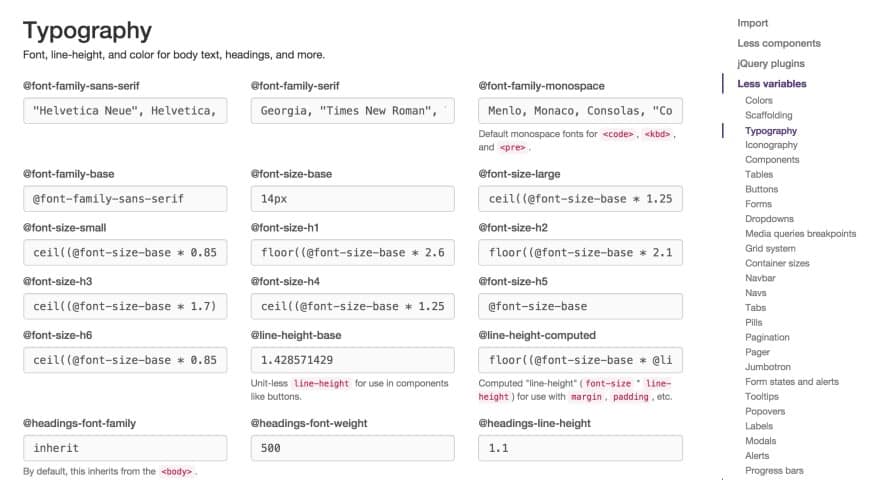Focus the @font-size-h3 input field
The height and width of the screenshot is (480, 877).
(x=125, y=306)
